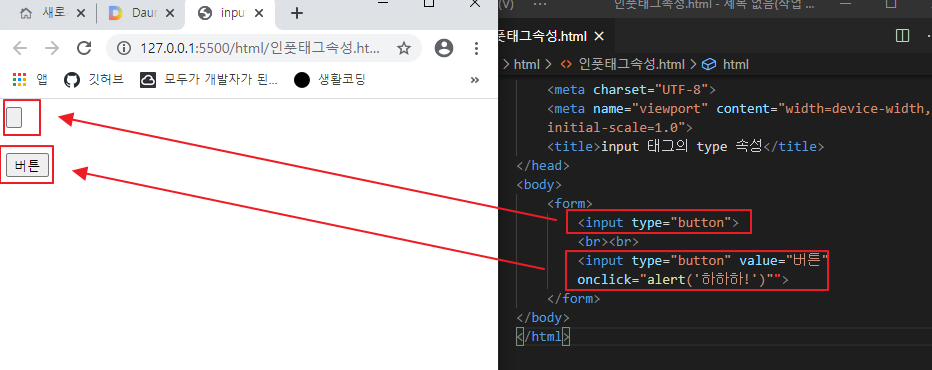Screen dimensions: 932x370
Task: Click the <br><br> line in the editor
Action: click(x=608, y=242)
